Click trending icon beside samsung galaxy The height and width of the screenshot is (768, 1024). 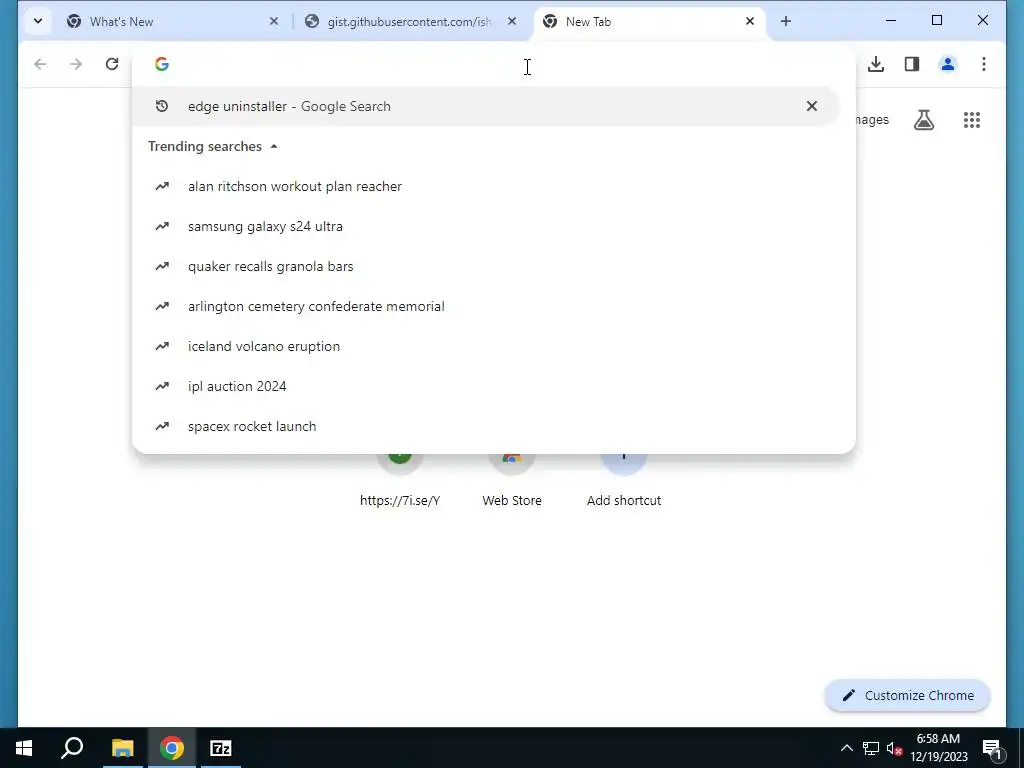point(162,227)
